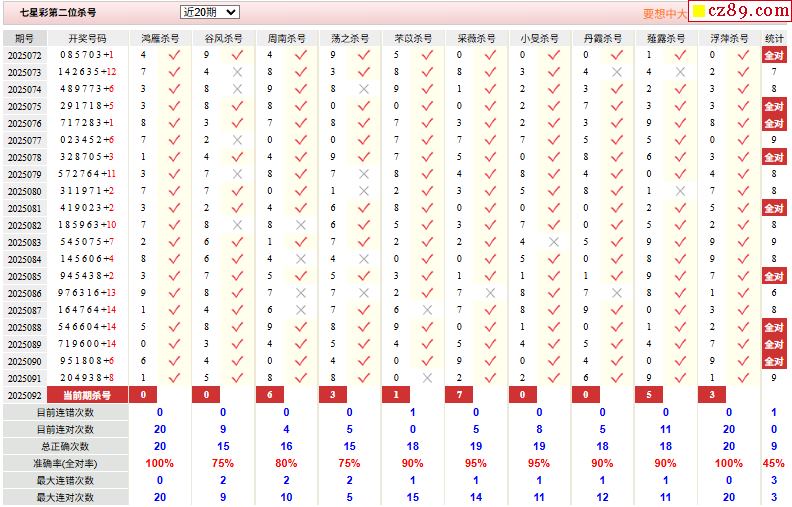
Task: Click the 准确率(全对率) row label
Action: (x=65, y=464)
